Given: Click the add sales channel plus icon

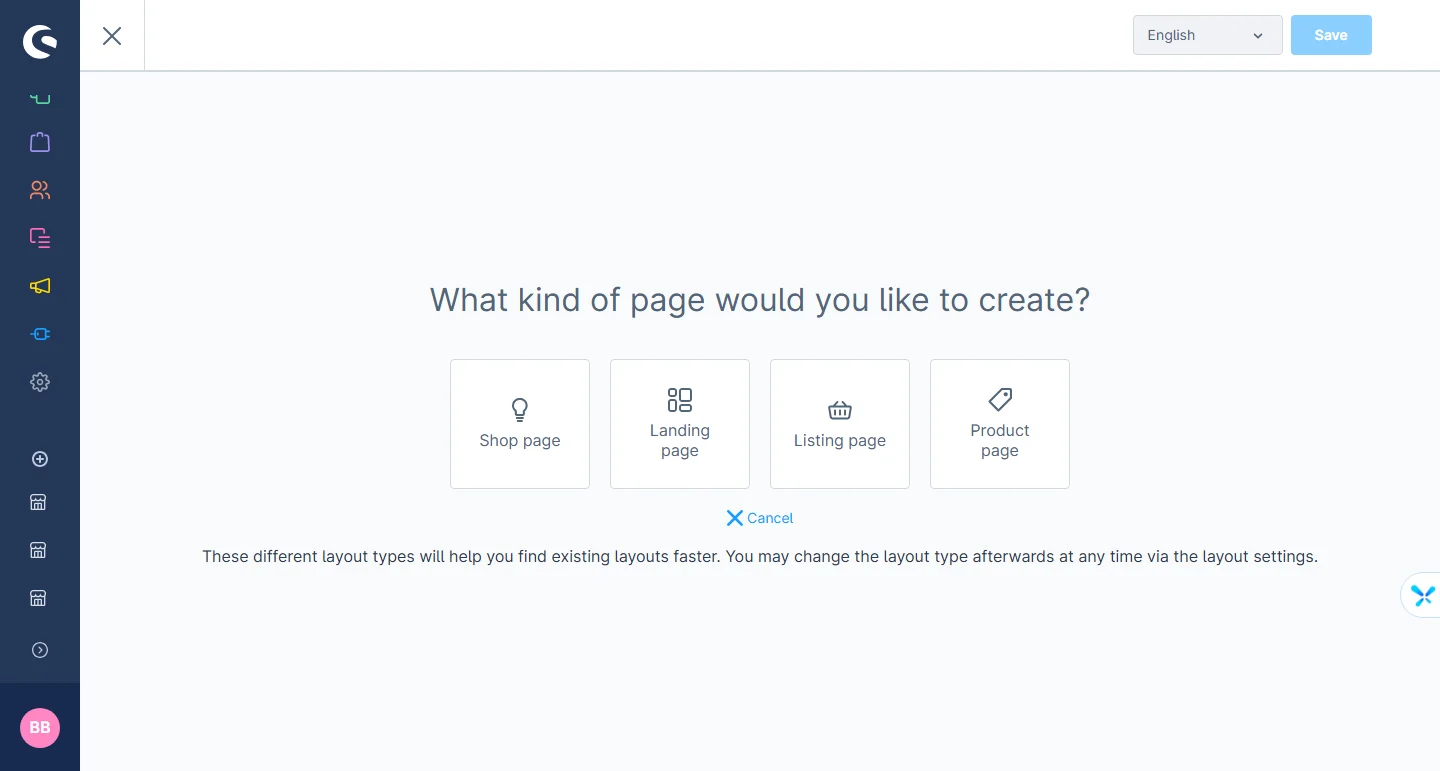Looking at the screenshot, I should tap(40, 459).
